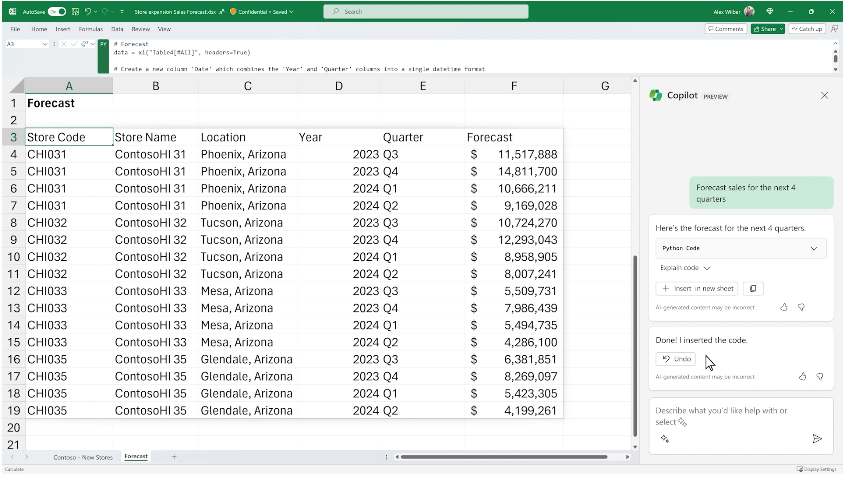This screenshot has height=477, width=844.
Task: Click the right arrow of horizontal scrollbar
Action: 628,457
